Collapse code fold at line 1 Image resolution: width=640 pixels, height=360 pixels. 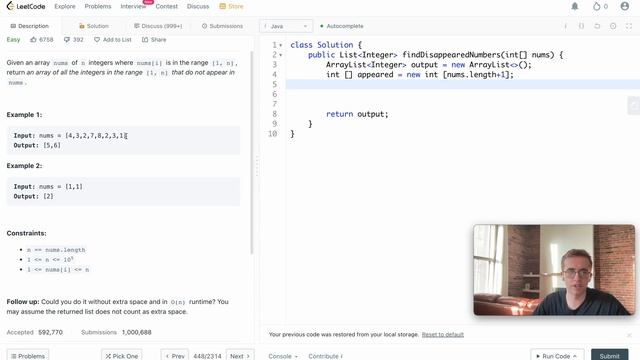tap(281, 45)
